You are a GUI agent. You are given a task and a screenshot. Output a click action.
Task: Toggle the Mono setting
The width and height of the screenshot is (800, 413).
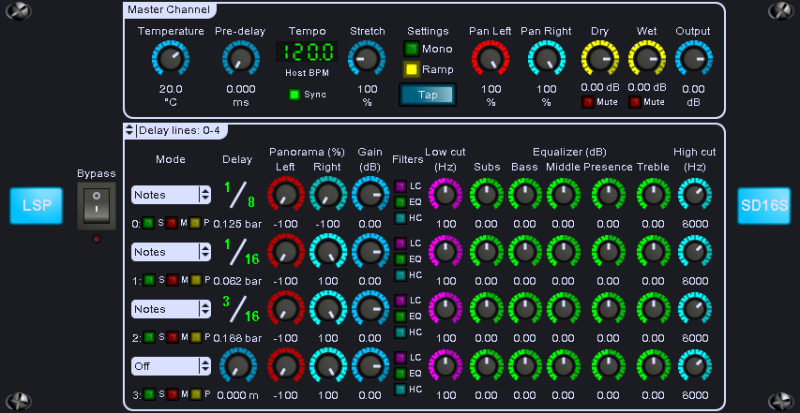click(x=412, y=49)
